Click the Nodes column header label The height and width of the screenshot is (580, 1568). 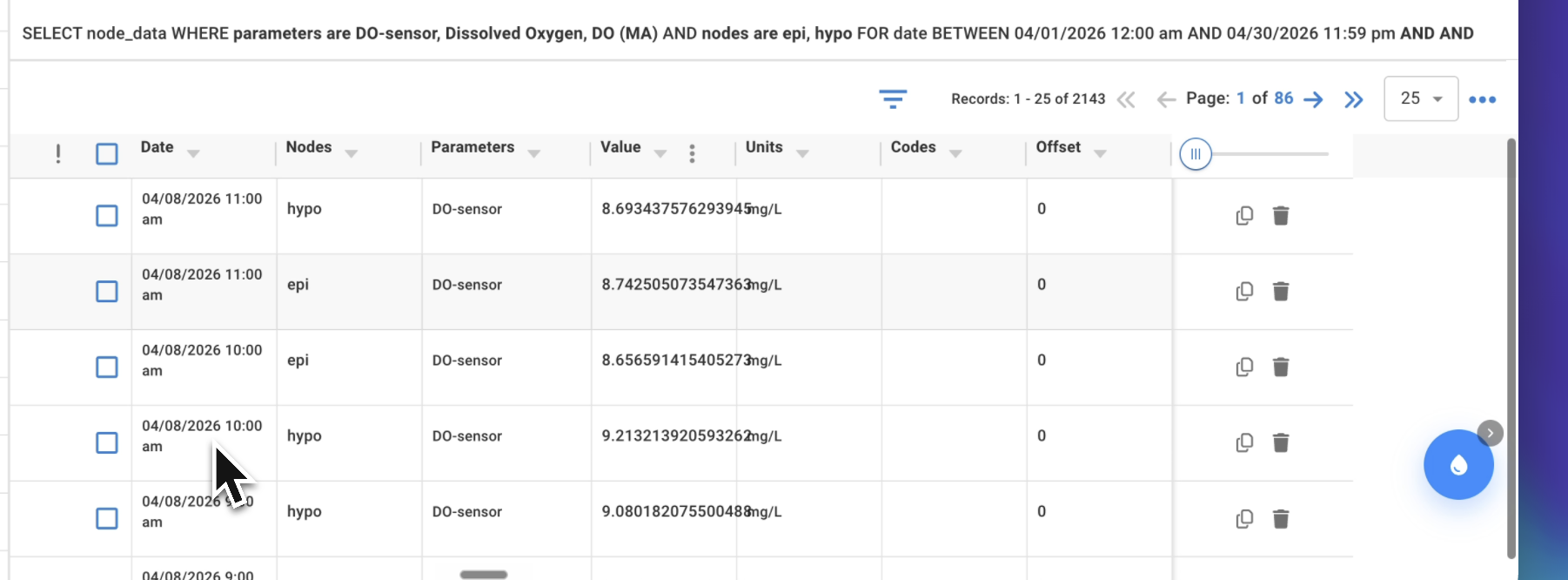click(309, 147)
